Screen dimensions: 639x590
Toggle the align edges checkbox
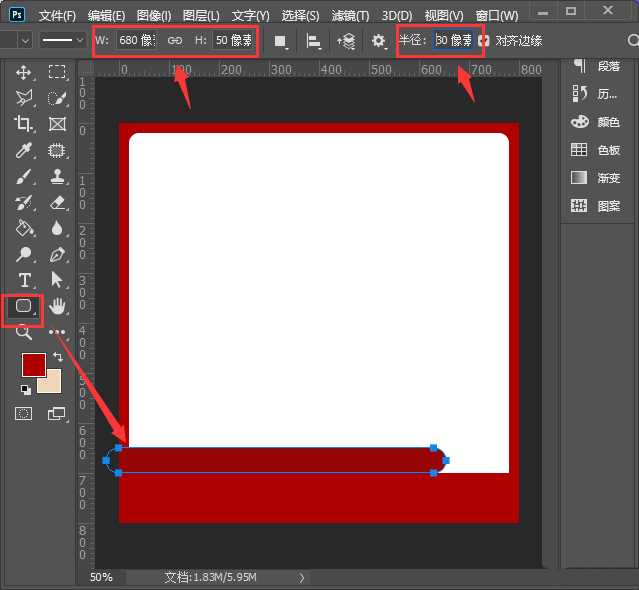pyautogui.click(x=484, y=41)
